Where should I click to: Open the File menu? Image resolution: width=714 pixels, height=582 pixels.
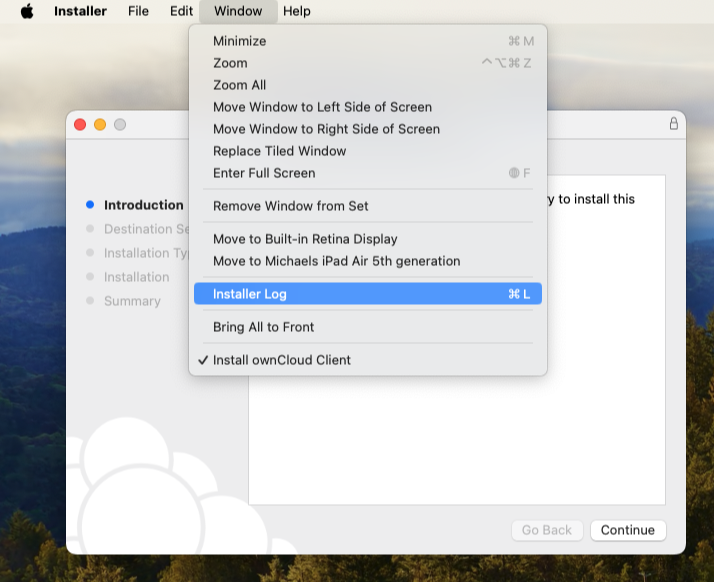click(x=138, y=11)
